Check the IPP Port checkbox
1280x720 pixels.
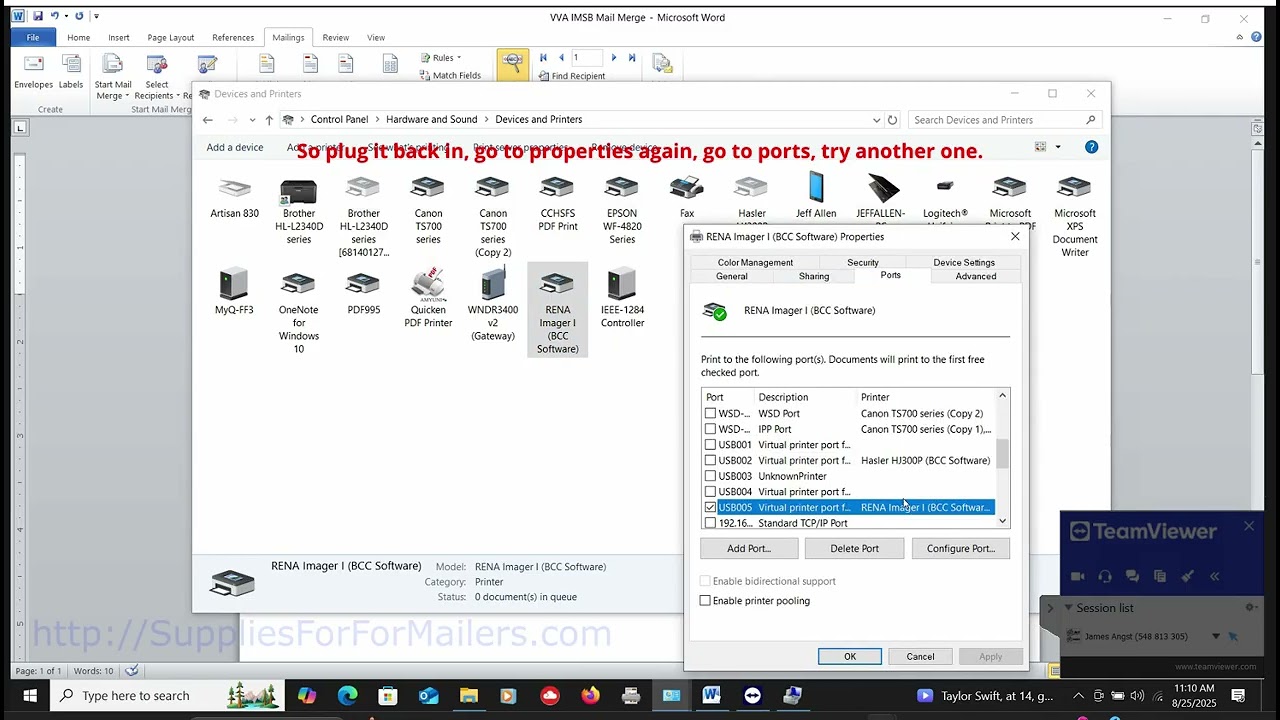[710, 429]
